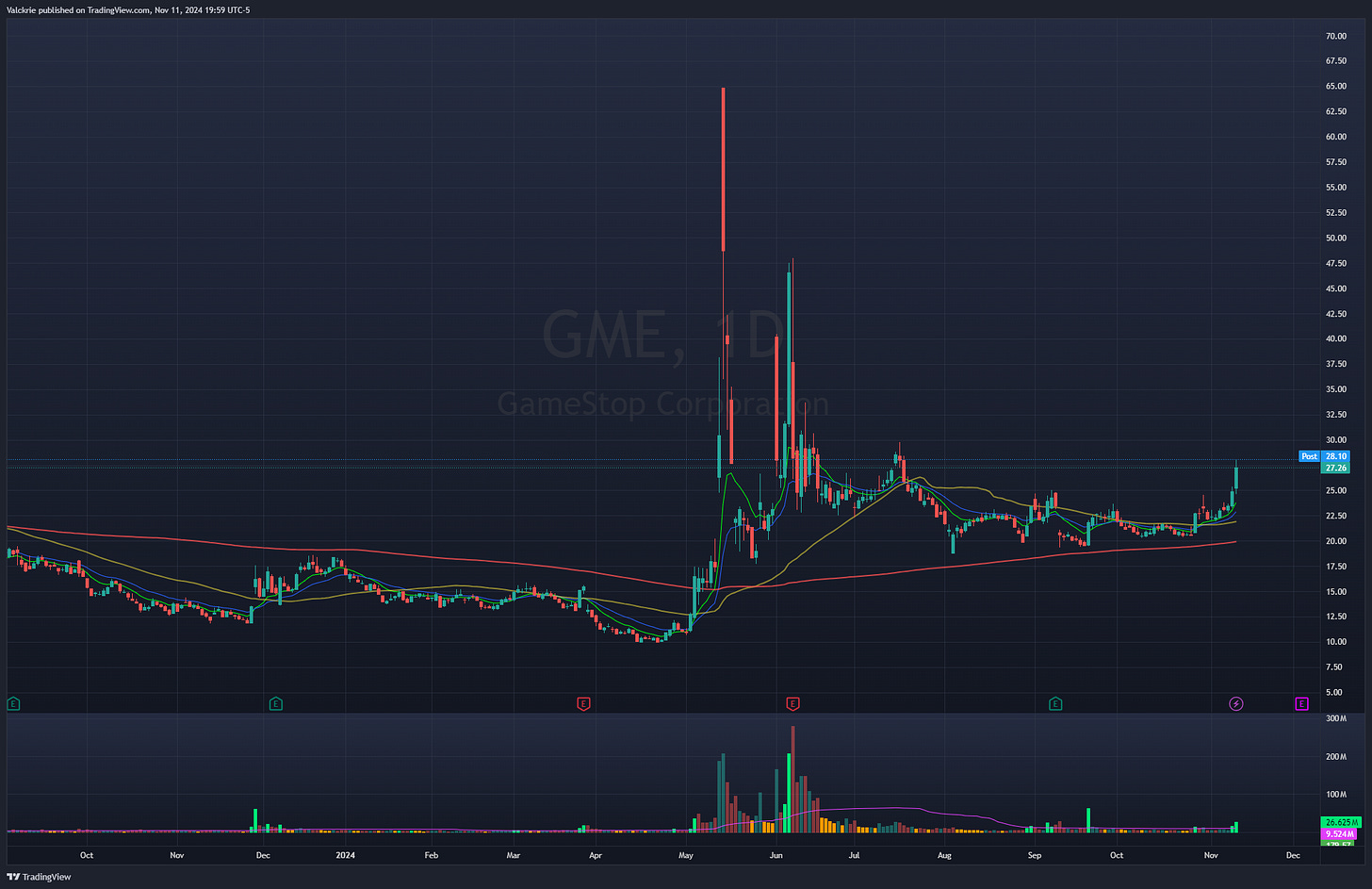Viewport: 1372px width, 889px height.
Task: Open the red earnings marker near June
Action: coord(792,703)
